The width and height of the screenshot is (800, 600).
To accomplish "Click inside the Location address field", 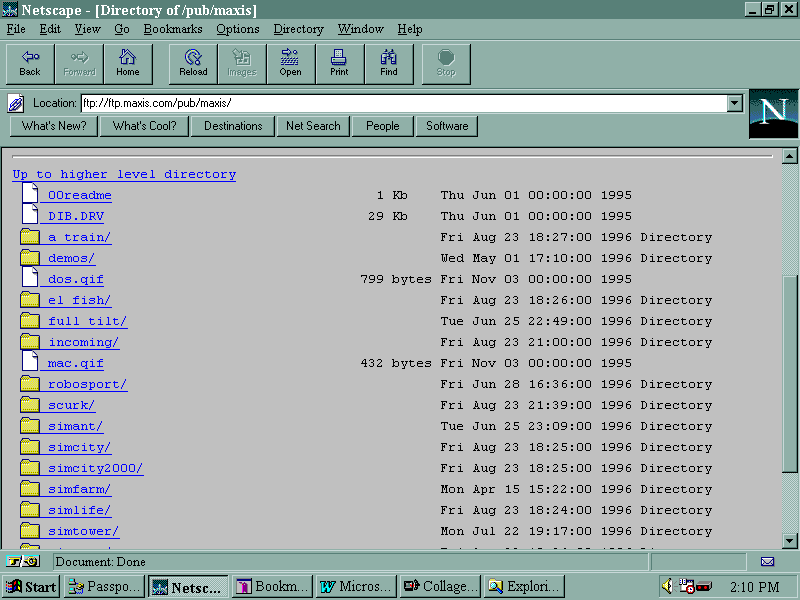I will pyautogui.click(x=400, y=103).
